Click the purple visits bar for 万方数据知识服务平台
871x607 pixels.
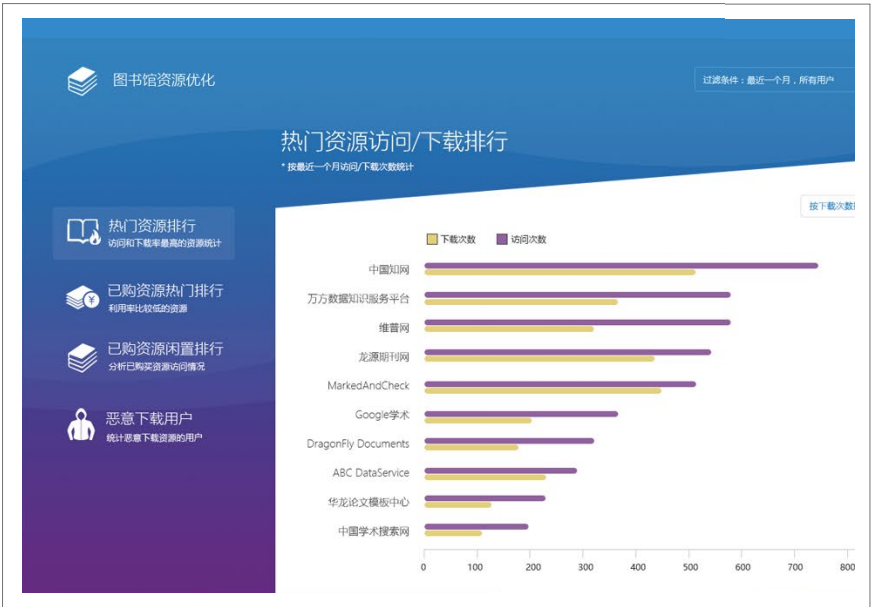[577, 295]
